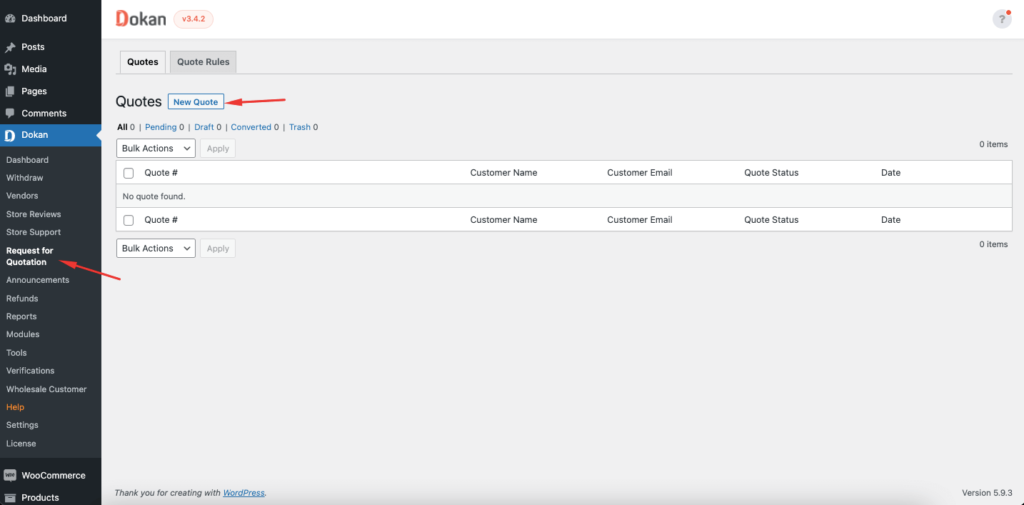Image resolution: width=1024 pixels, height=505 pixels.
Task: Open the bottom Bulk Actions dropdown
Action: click(156, 248)
